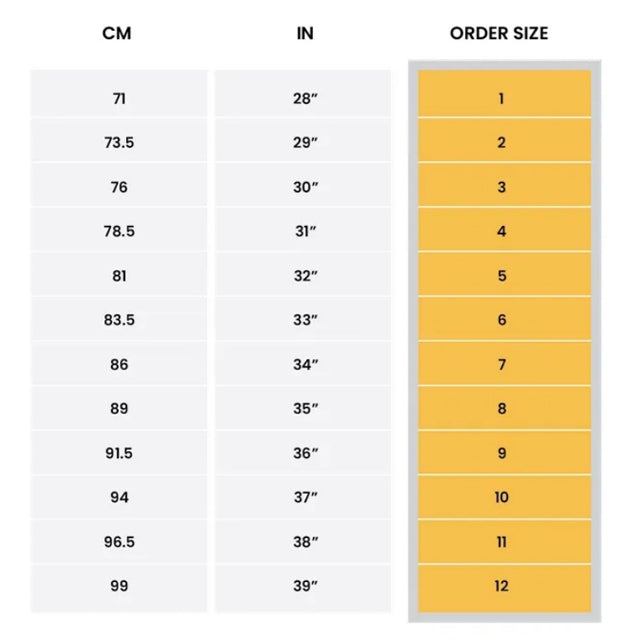Select order size 3 cell
Viewport: 640px width, 640px height.
pos(502,187)
